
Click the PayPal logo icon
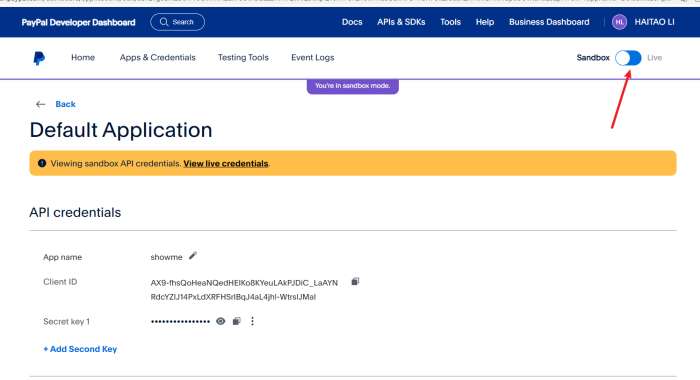click(x=39, y=58)
